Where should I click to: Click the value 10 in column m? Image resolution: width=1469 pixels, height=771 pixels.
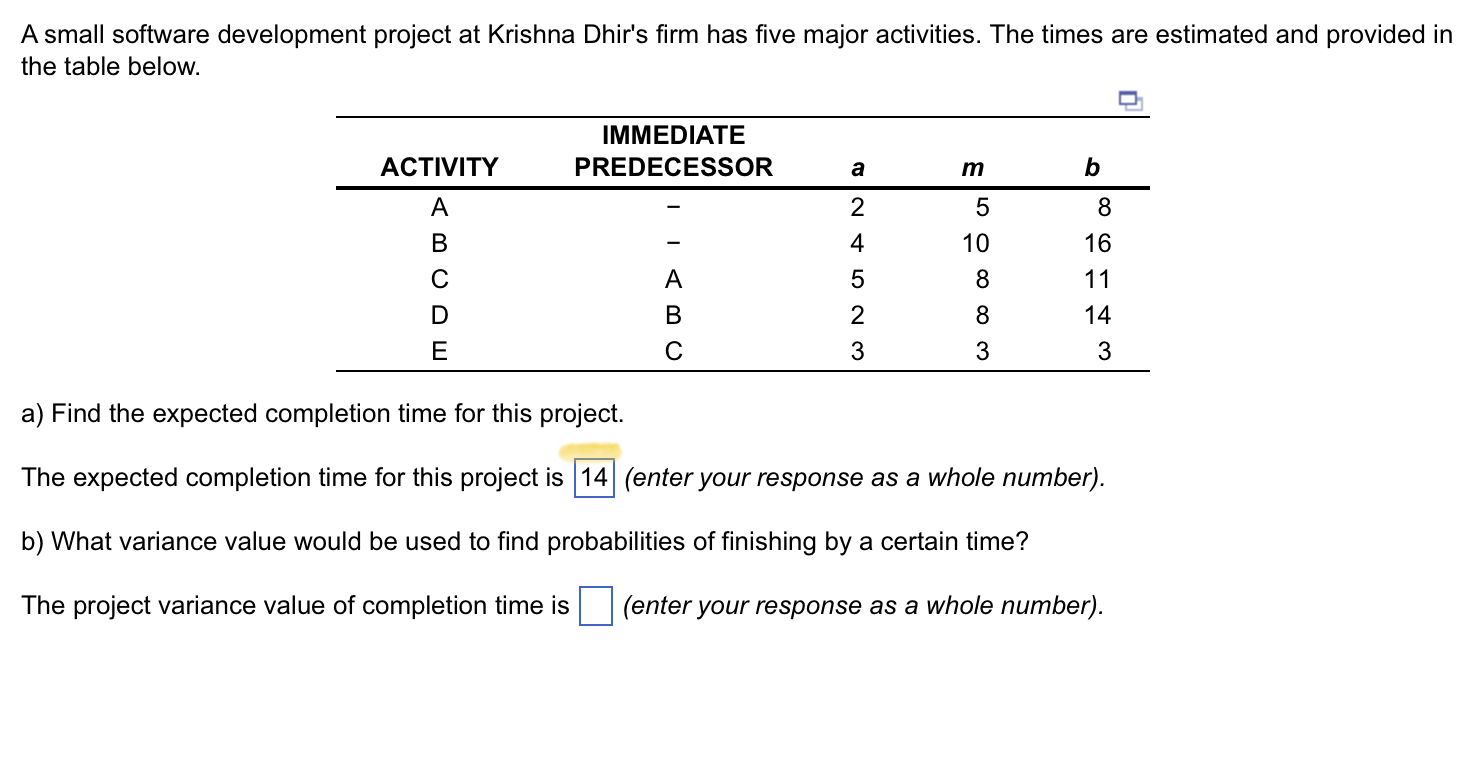(x=972, y=242)
